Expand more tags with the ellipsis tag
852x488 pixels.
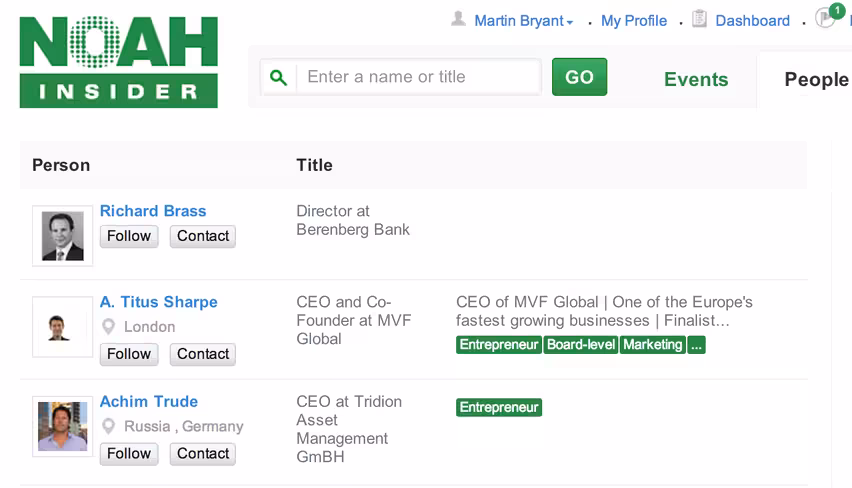tap(696, 345)
